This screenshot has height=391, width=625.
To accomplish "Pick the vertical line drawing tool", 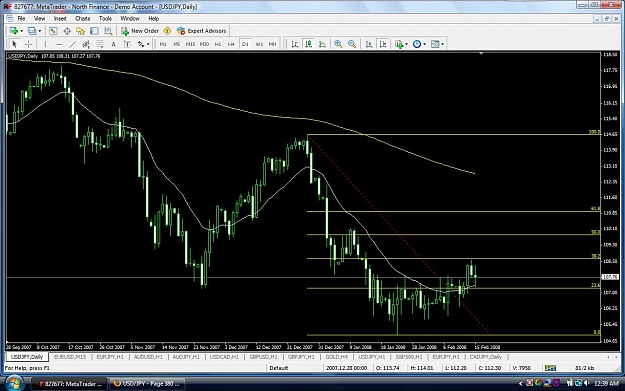I will (45, 44).
